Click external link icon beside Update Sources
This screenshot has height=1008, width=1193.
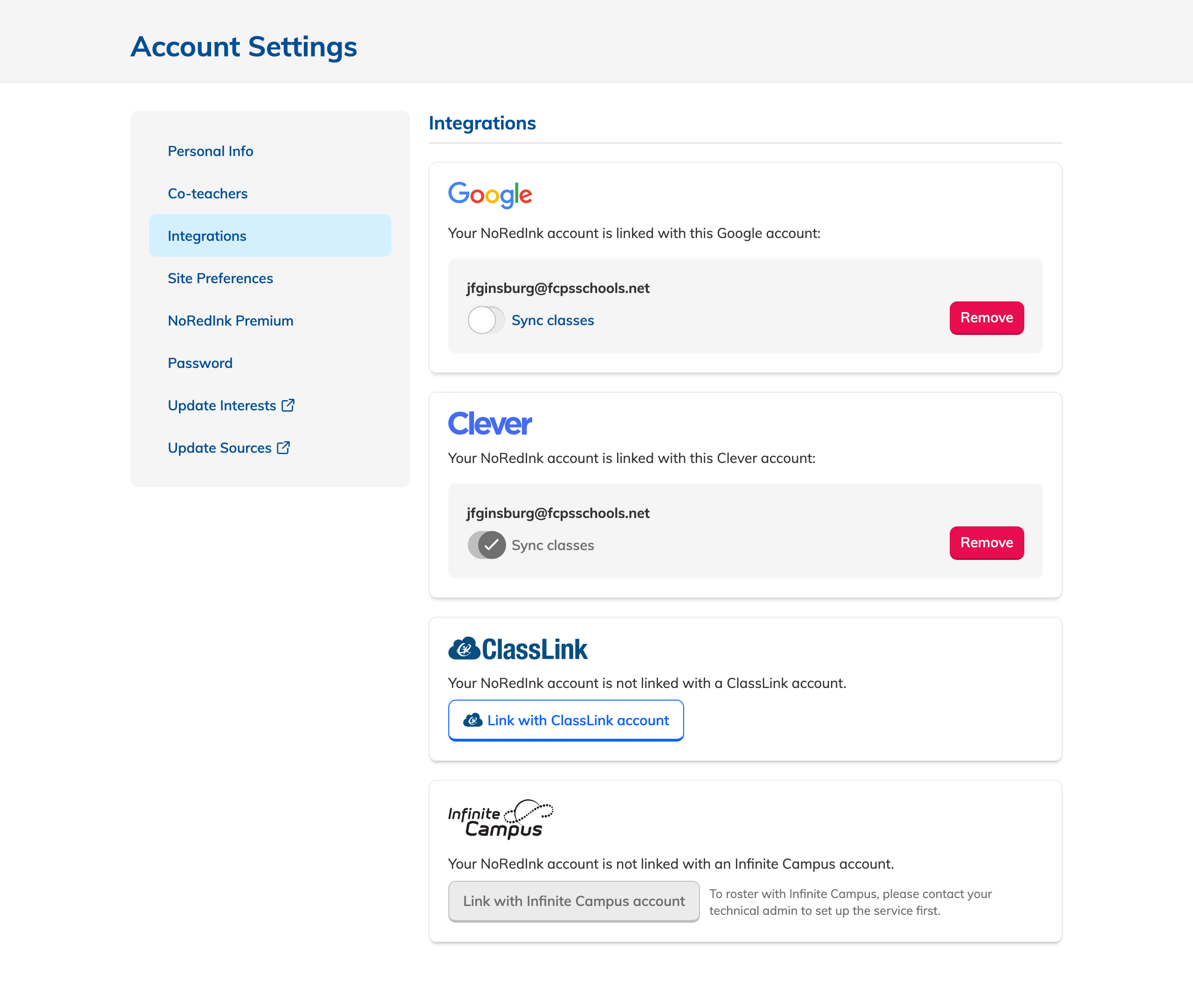point(283,448)
